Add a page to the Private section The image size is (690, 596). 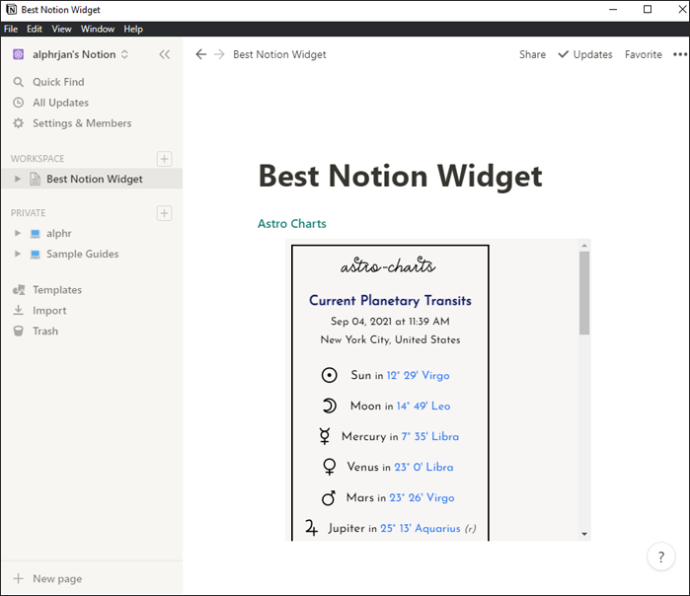point(164,213)
